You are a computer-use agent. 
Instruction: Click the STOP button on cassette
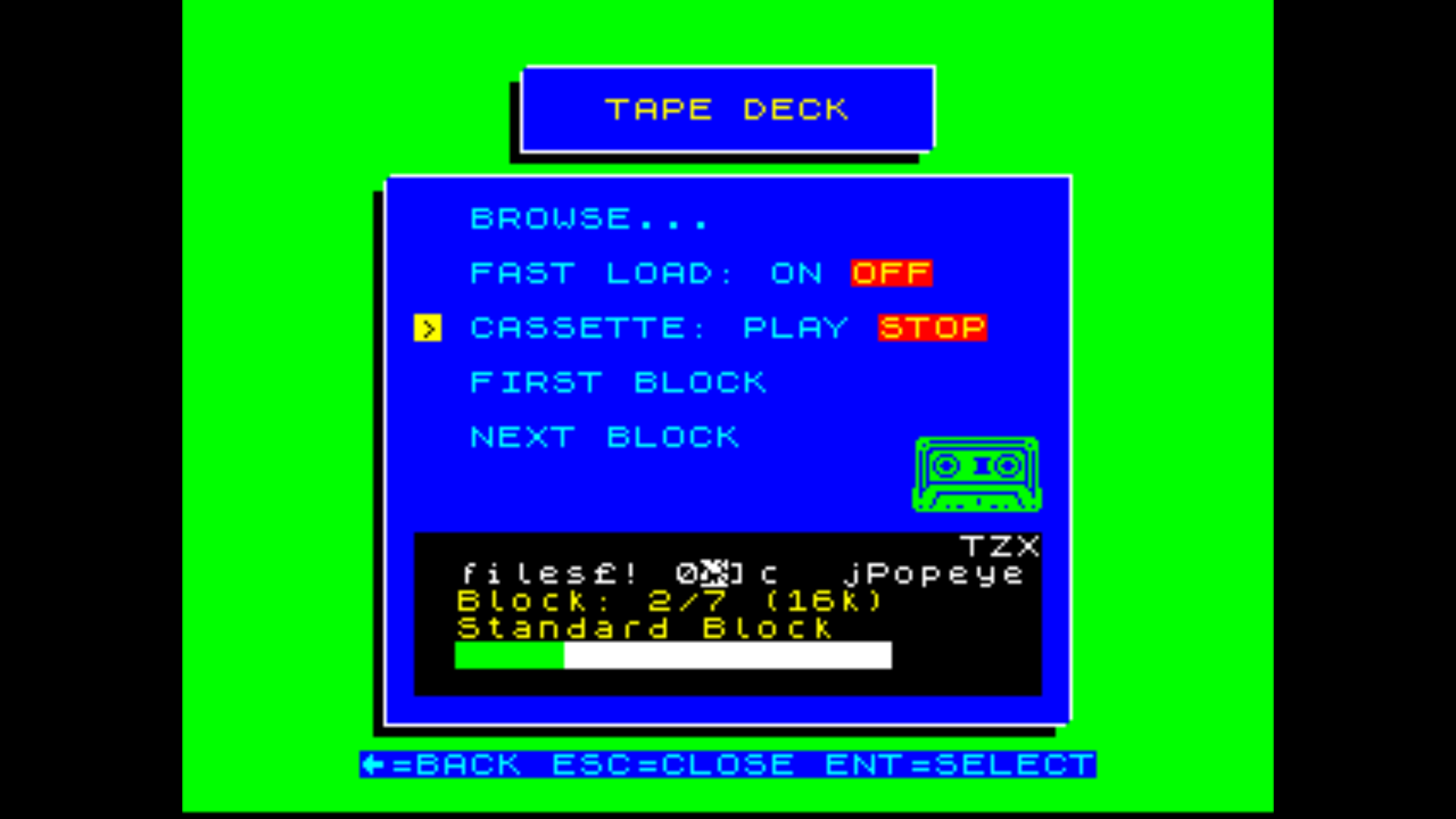click(x=931, y=328)
